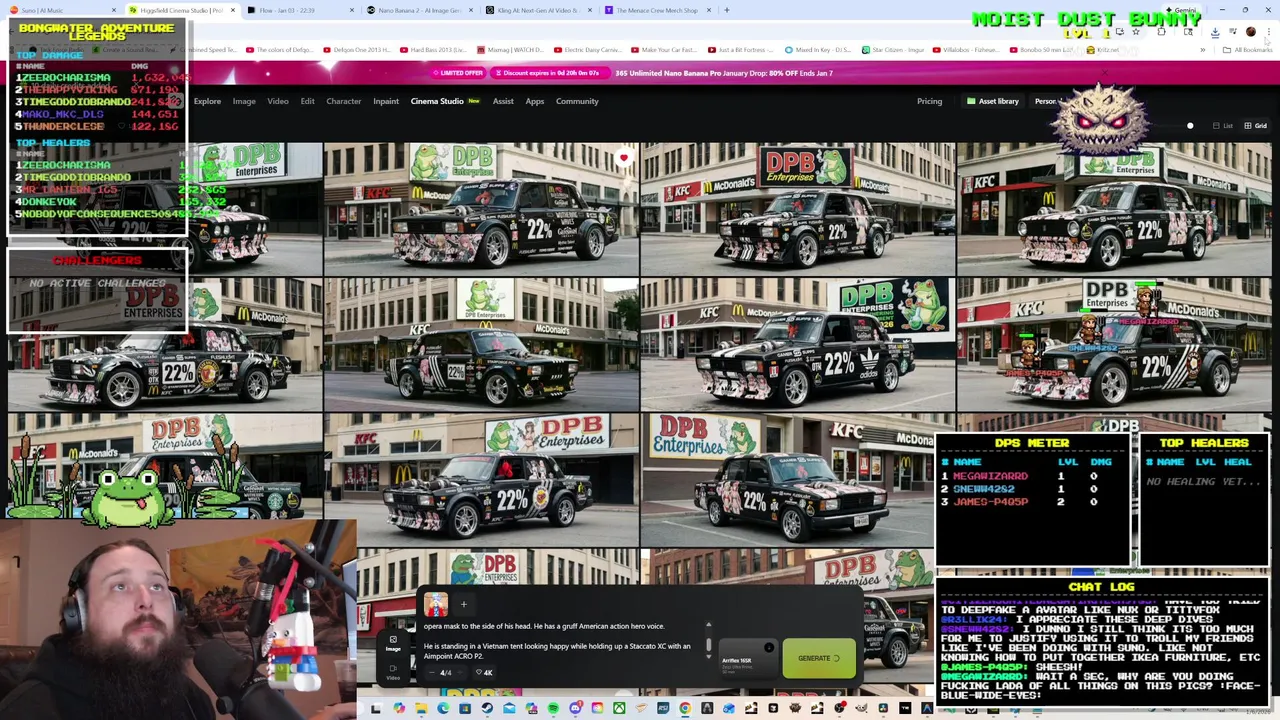The height and width of the screenshot is (720, 1280).
Task: Open the Mail app from the taskbar
Action: pyautogui.click(x=509, y=708)
